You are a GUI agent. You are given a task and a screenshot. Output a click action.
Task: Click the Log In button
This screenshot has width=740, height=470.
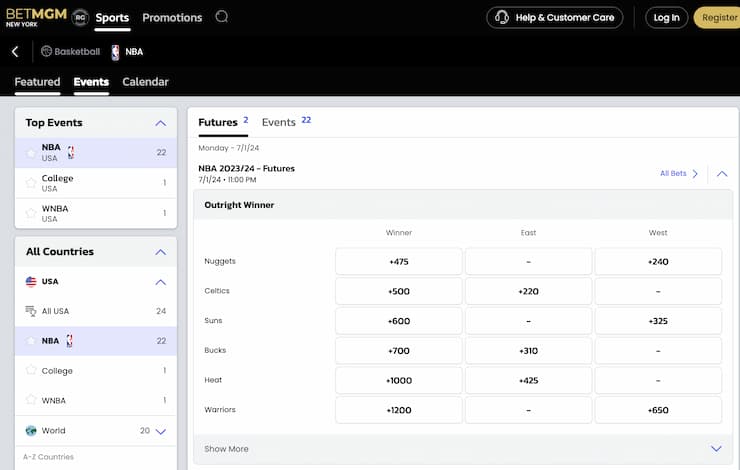pos(666,17)
